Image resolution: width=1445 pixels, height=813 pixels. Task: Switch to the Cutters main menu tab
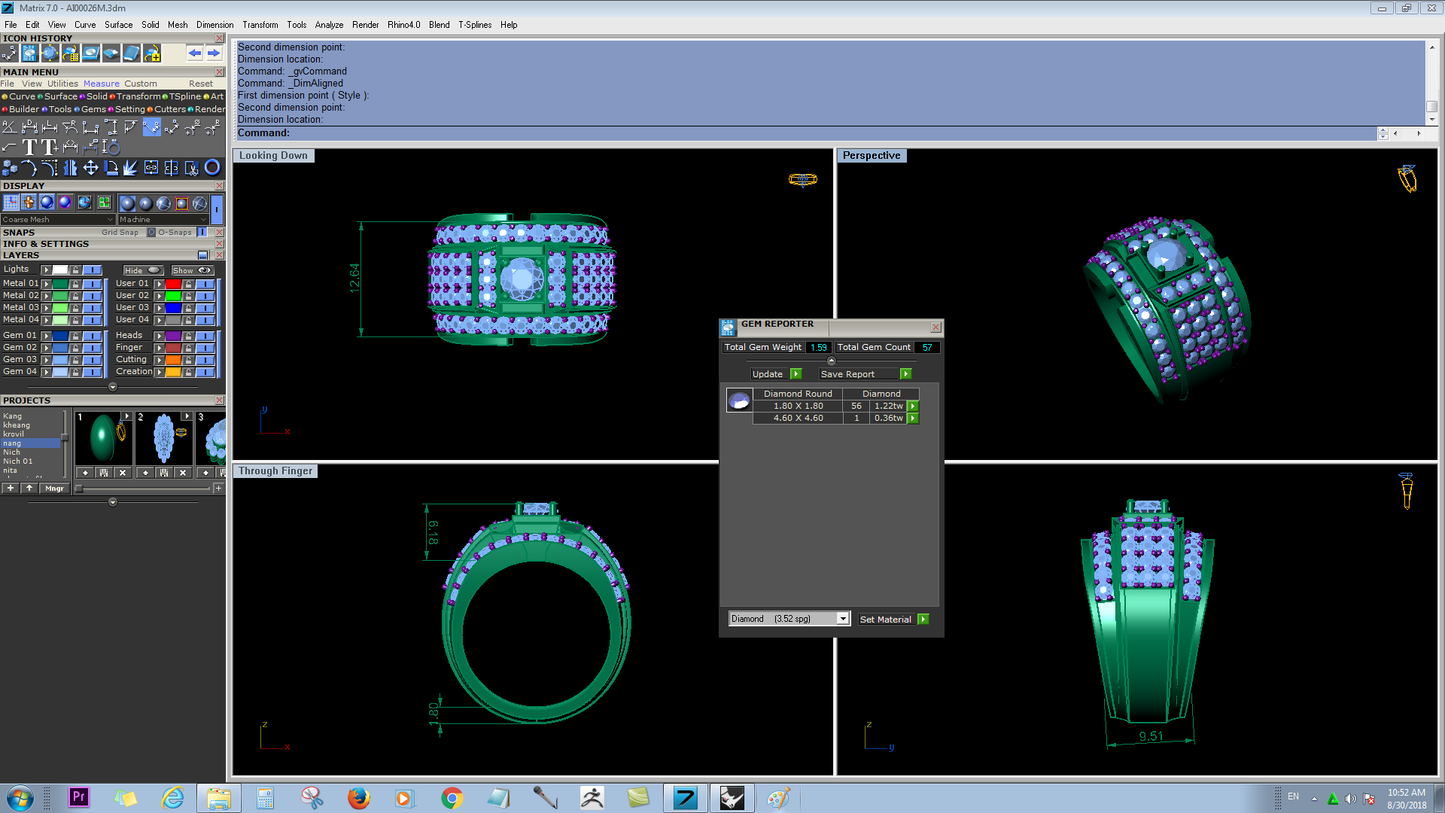pos(169,109)
